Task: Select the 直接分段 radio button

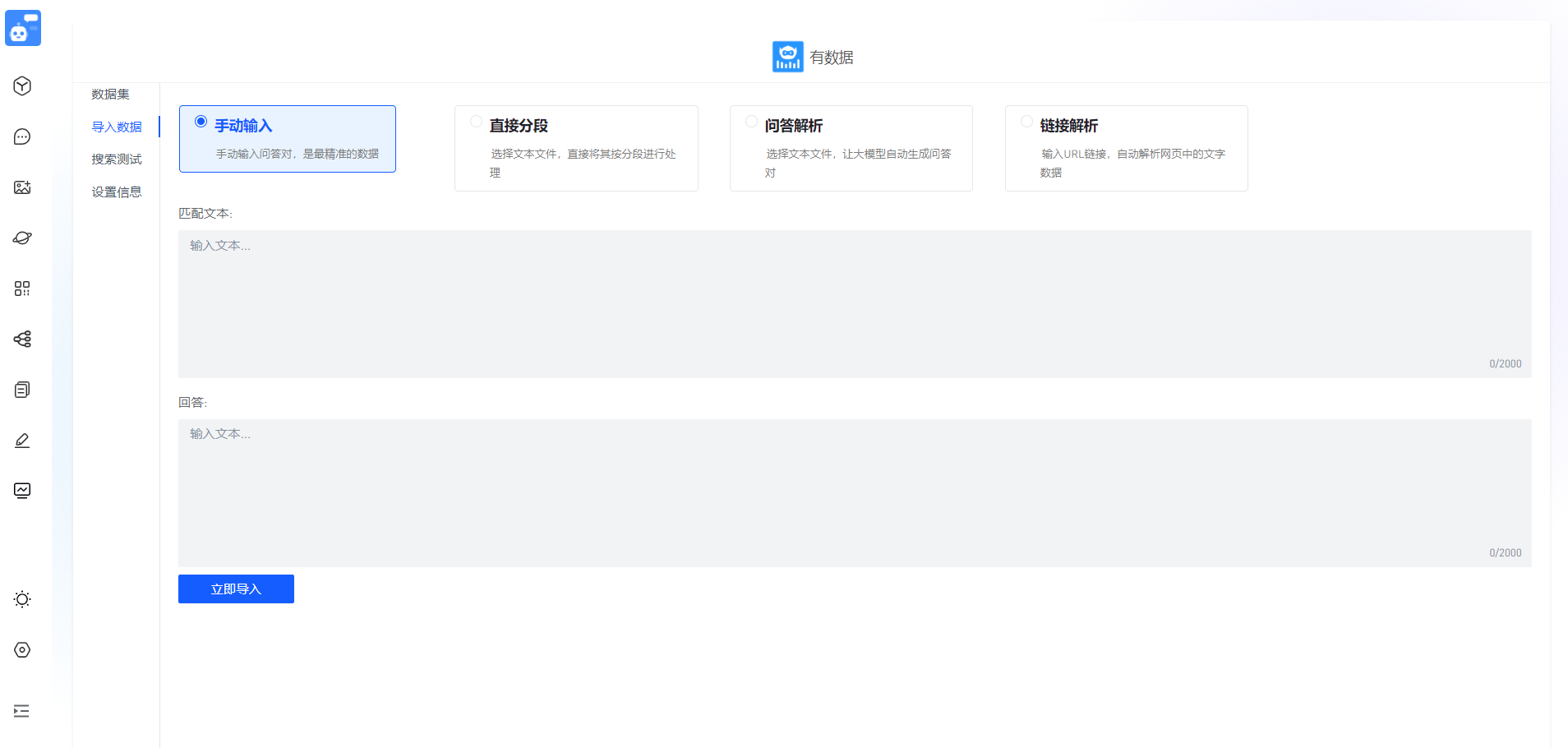Action: click(476, 122)
